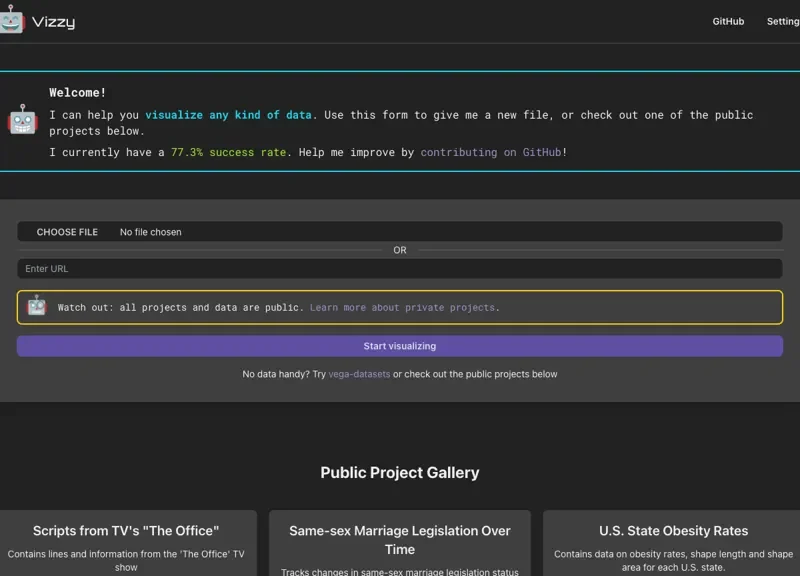Click the Vizzy brand name text
The width and height of the screenshot is (800, 576).
click(53, 21)
